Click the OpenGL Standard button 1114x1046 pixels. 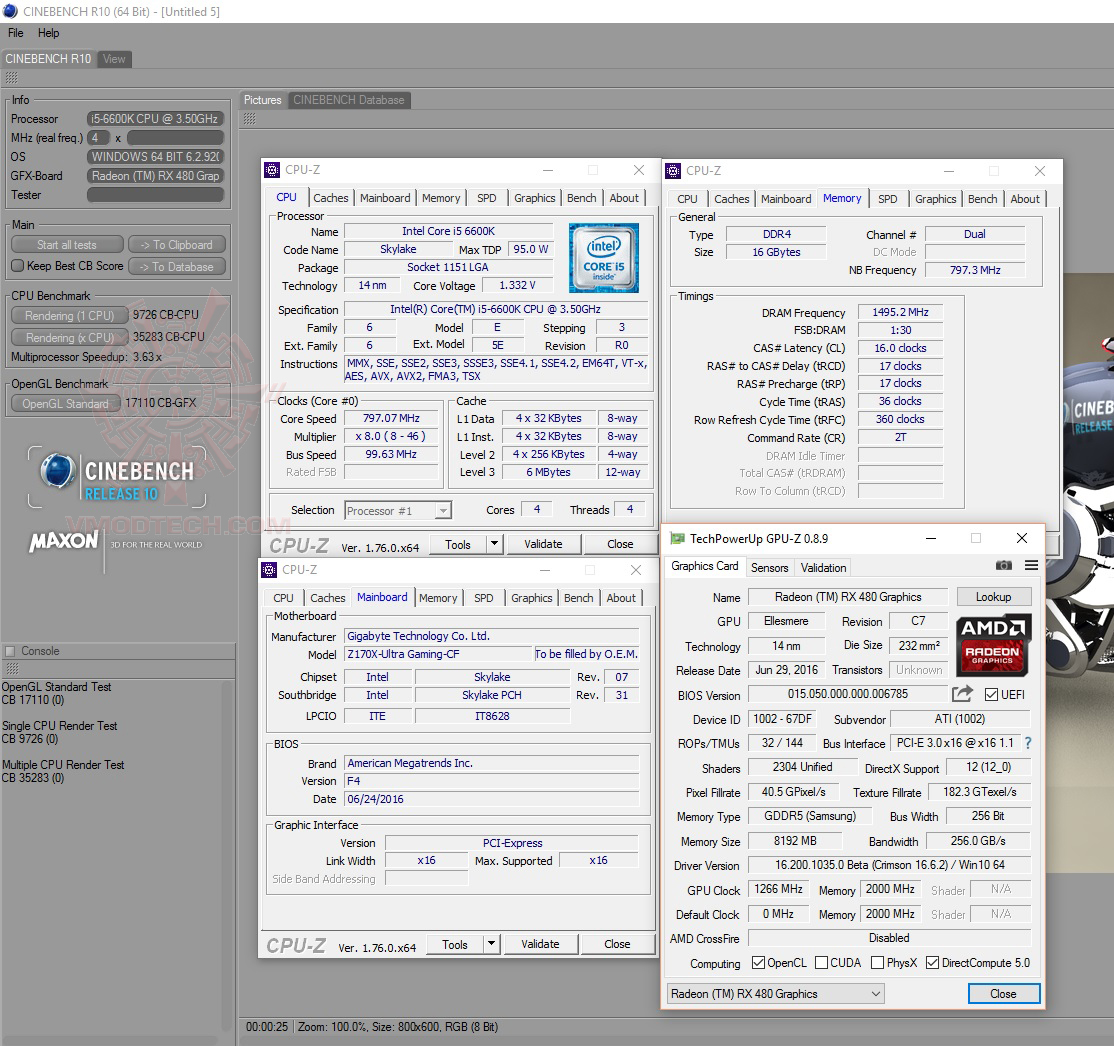[65, 404]
